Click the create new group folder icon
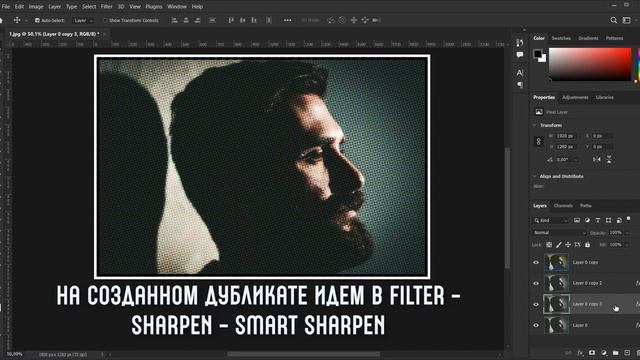Screen dimensions: 640x360 pos(616,353)
